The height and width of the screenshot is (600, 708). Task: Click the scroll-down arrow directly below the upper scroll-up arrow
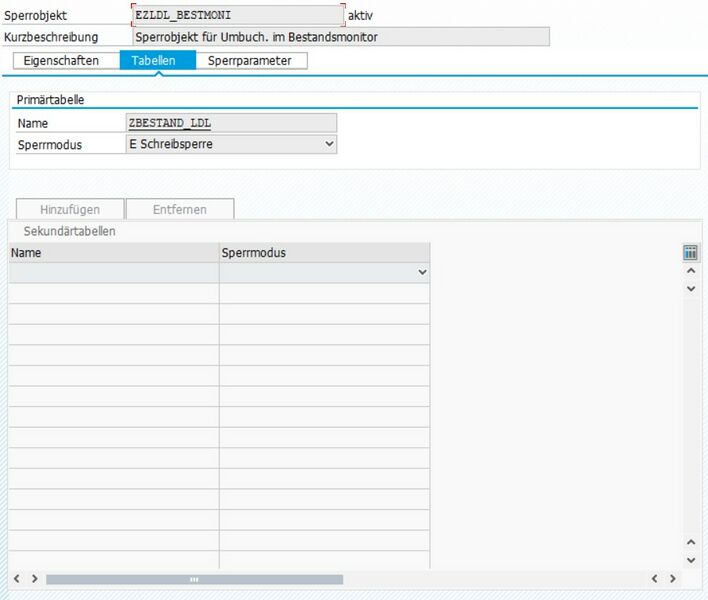click(690, 288)
